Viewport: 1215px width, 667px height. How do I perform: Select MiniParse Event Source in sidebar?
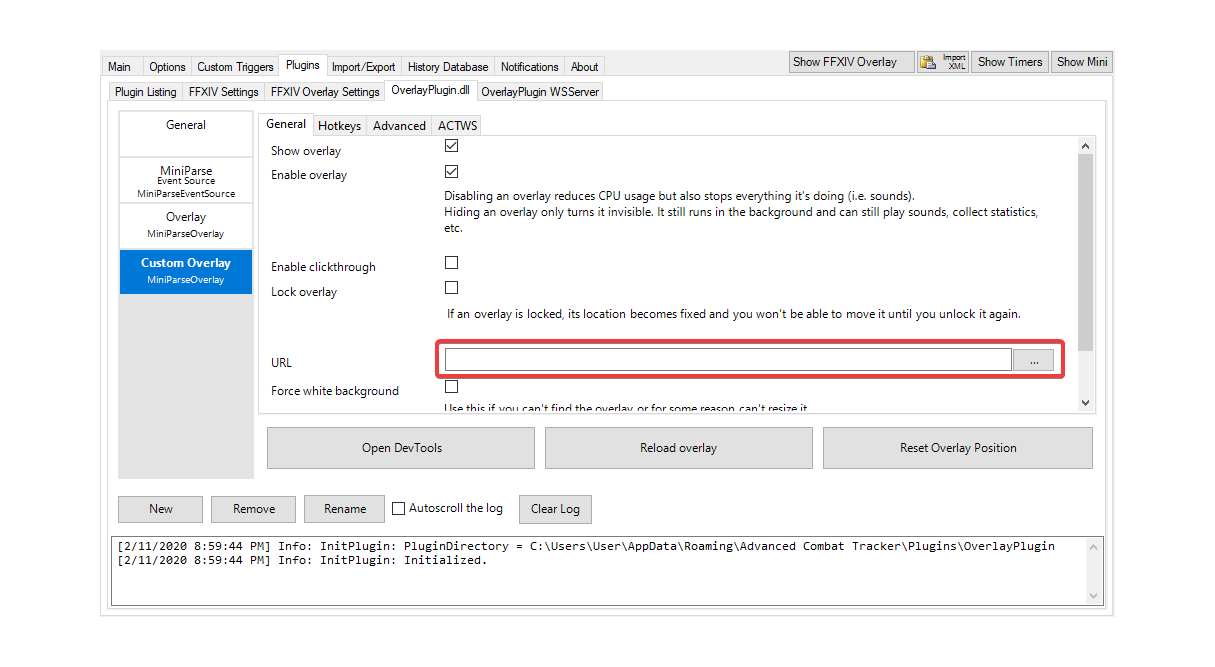[x=185, y=180]
